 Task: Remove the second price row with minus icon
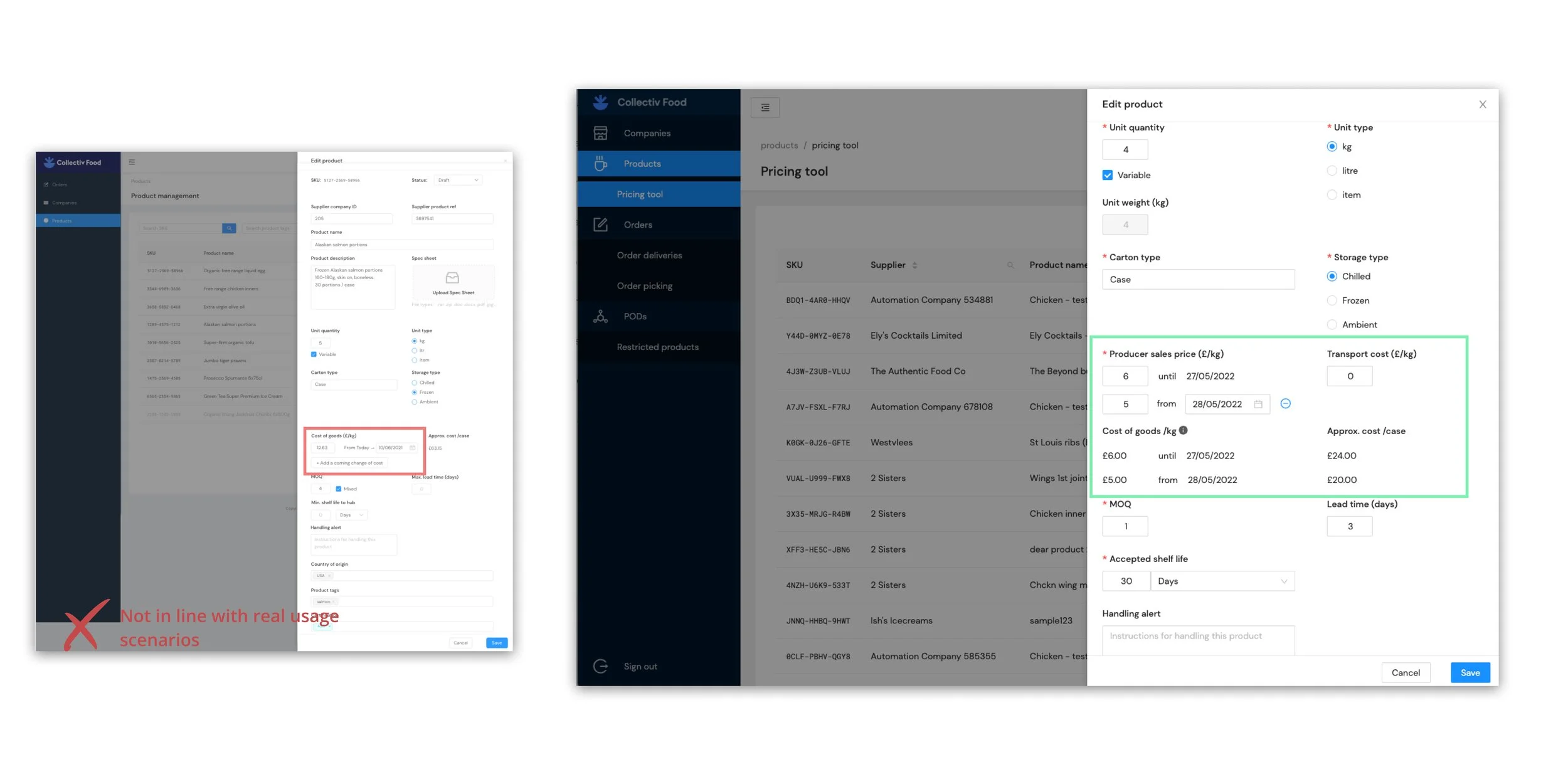click(1286, 404)
